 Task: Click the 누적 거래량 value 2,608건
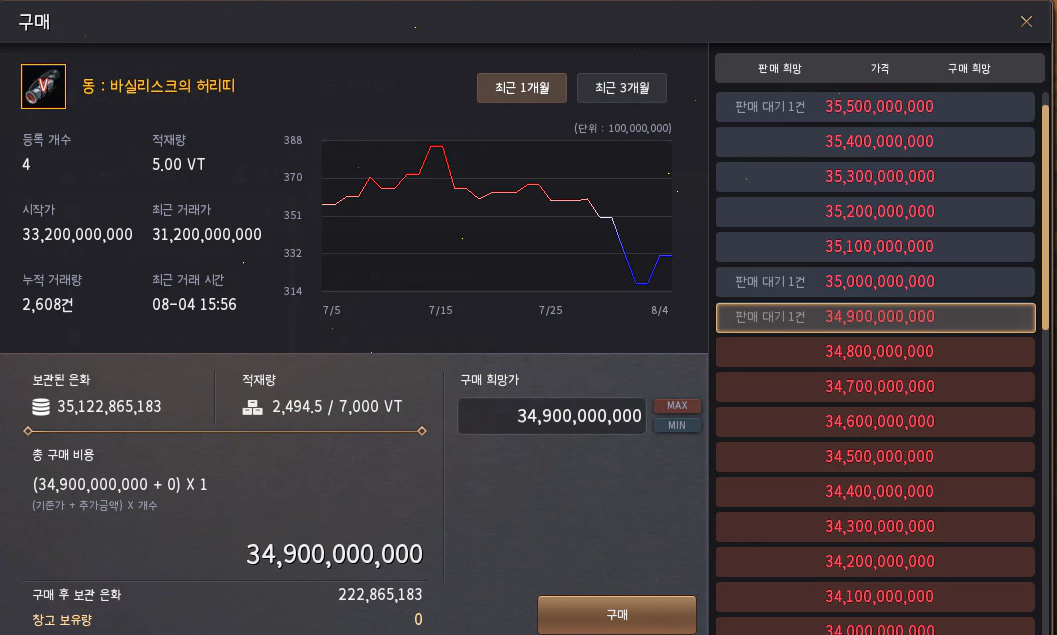click(48, 305)
